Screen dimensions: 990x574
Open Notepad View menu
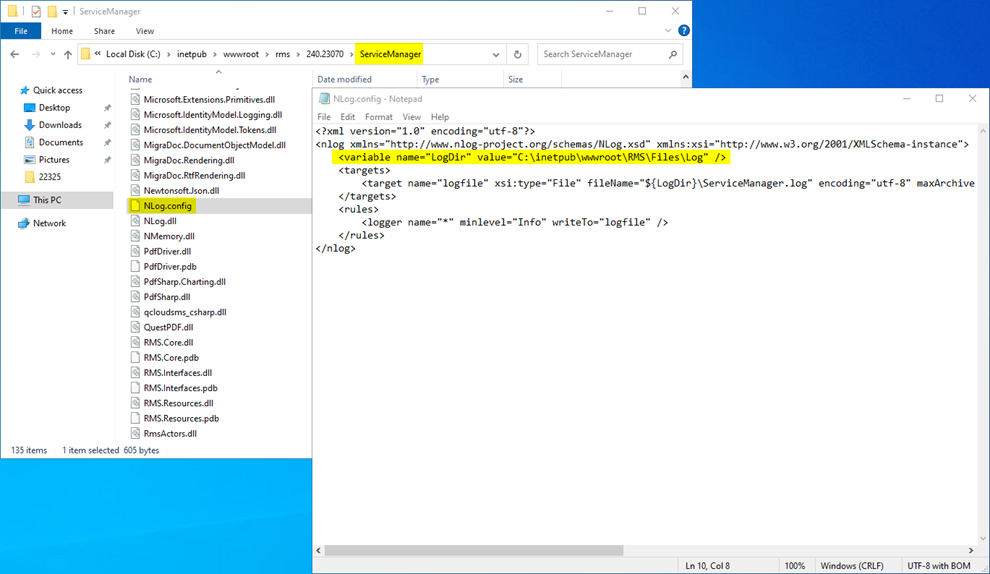[412, 117]
